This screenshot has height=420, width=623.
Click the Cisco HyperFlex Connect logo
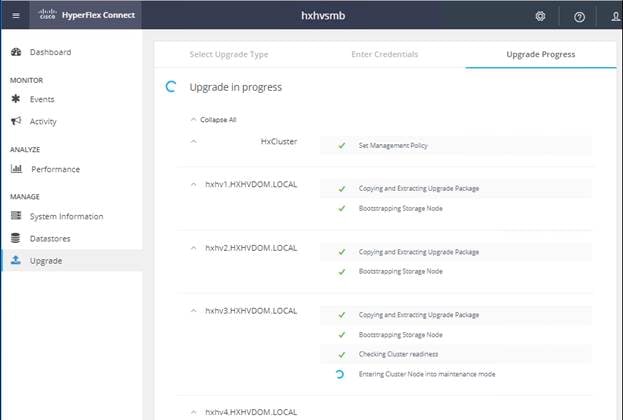pyautogui.click(x=86, y=15)
